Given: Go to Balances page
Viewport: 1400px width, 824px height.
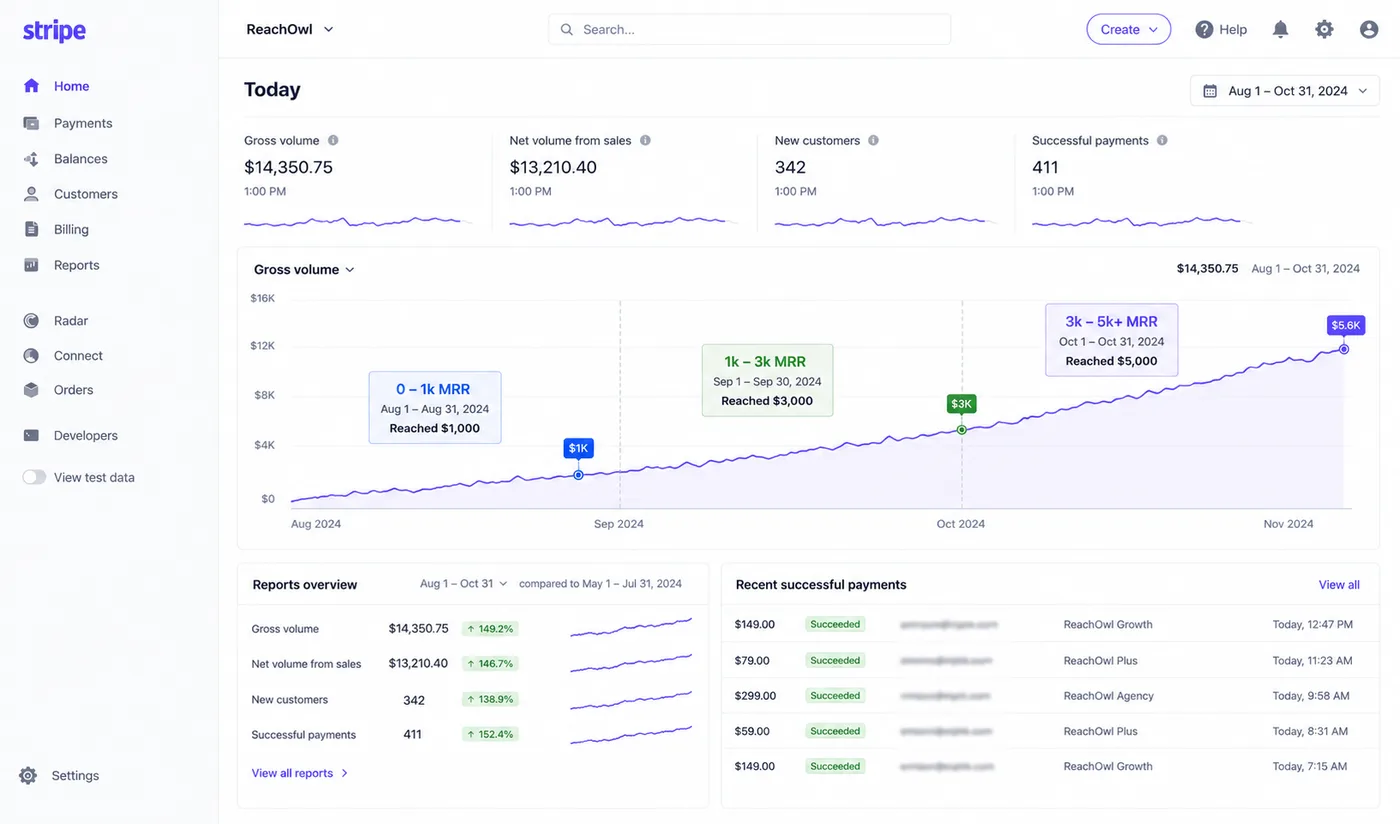Looking at the screenshot, I should point(80,159).
